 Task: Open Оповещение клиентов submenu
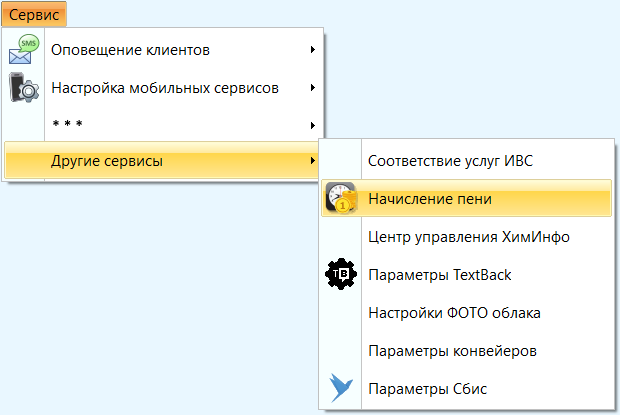click(163, 50)
